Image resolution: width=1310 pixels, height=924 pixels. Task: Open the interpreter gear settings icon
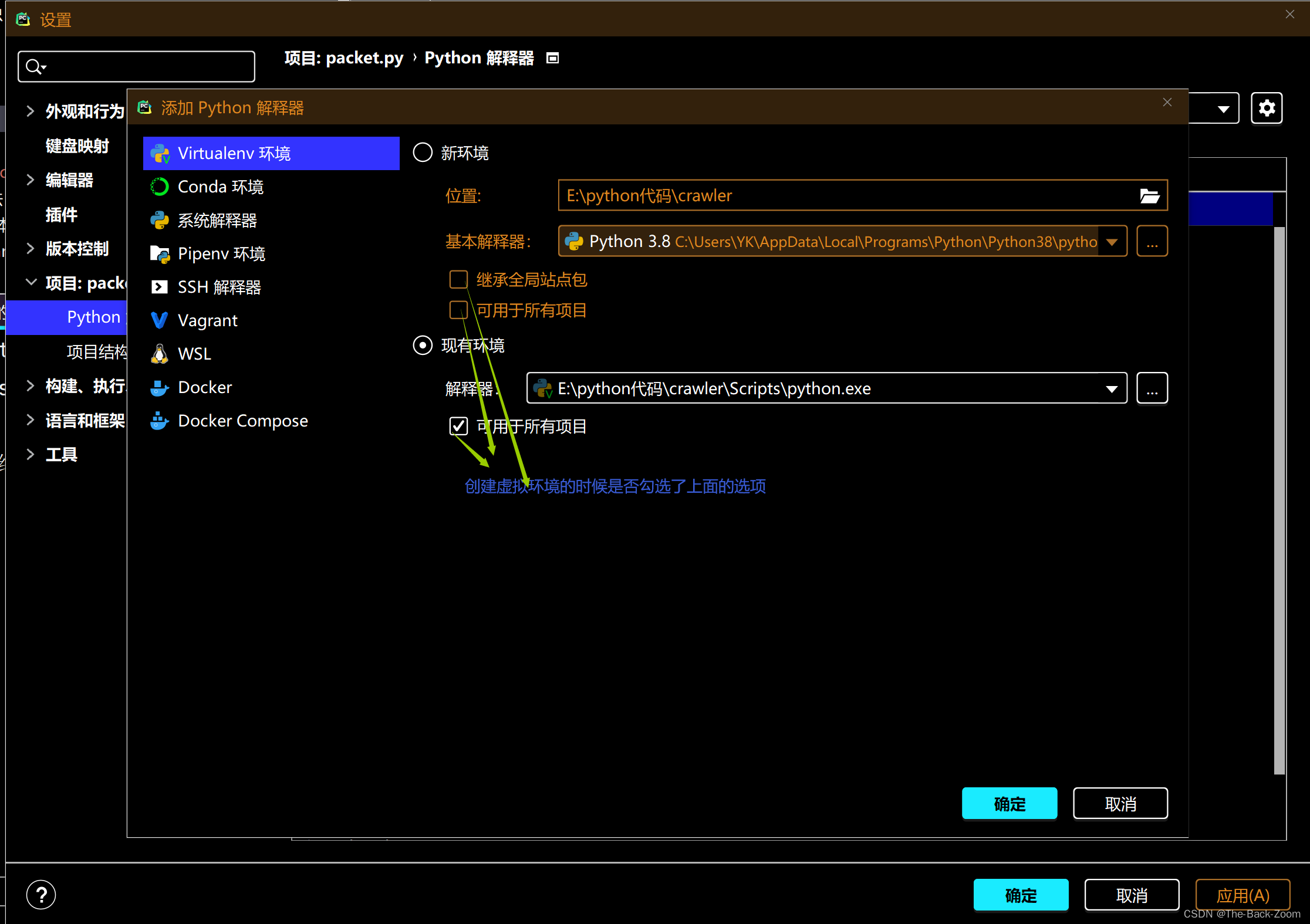[x=1267, y=108]
